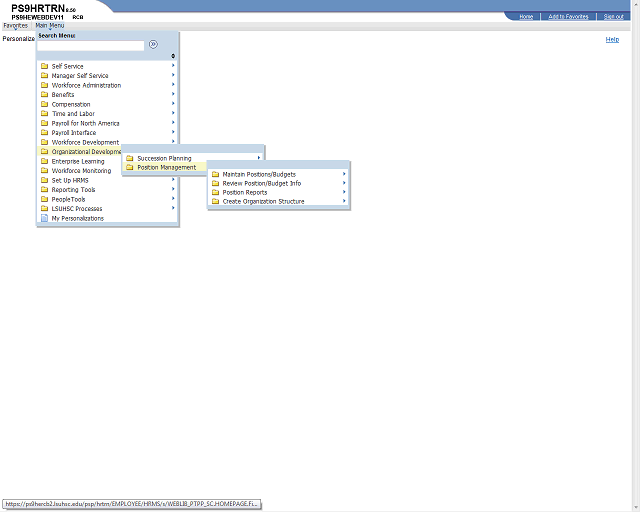Select Maintain Positions/Budgets menu entry
Image resolution: width=640 pixels, height=512 pixels.
[259, 174]
